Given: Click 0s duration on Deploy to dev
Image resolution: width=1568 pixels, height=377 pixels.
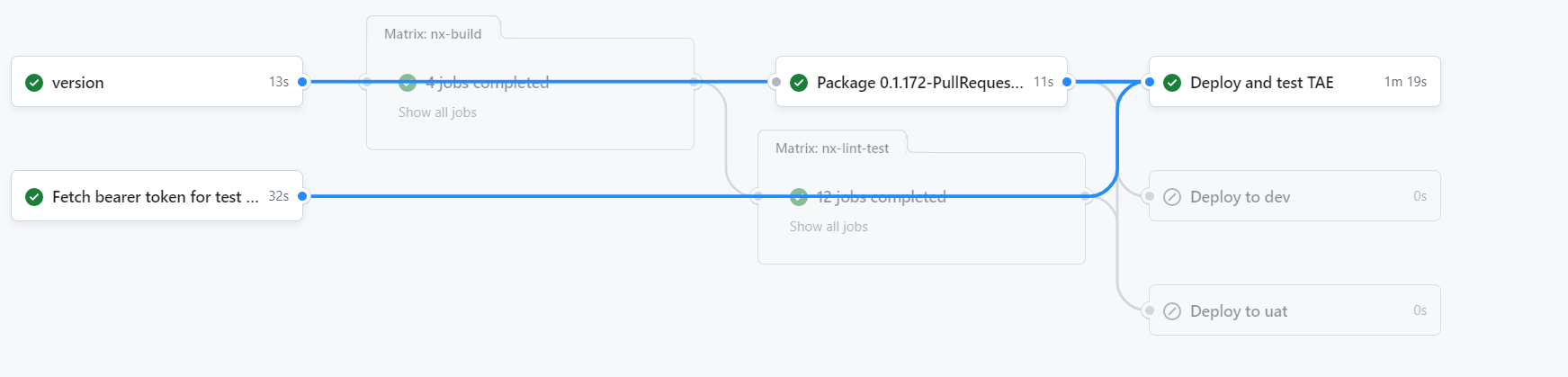Looking at the screenshot, I should [1420, 196].
